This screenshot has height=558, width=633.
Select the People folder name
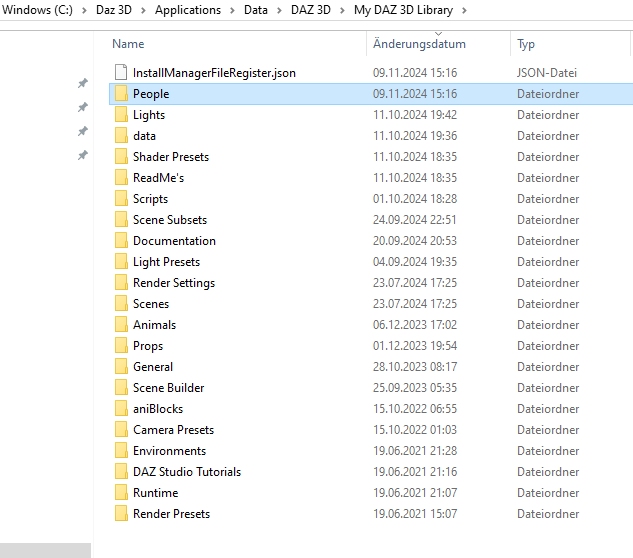point(151,94)
